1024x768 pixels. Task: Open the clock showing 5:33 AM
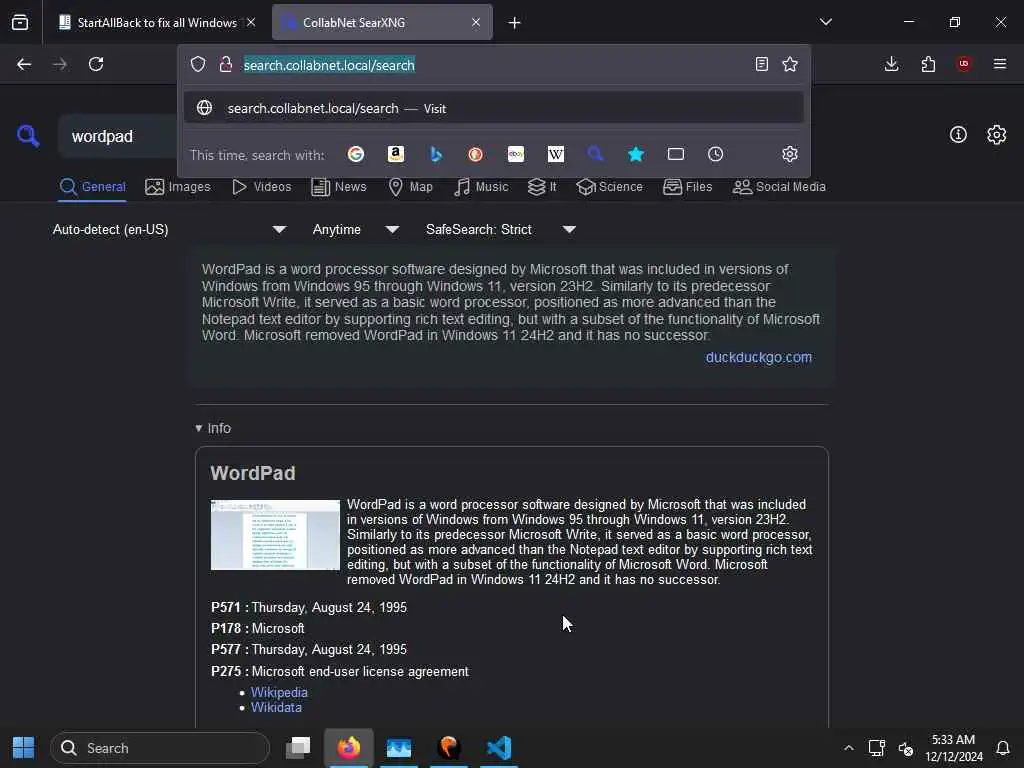click(x=953, y=748)
